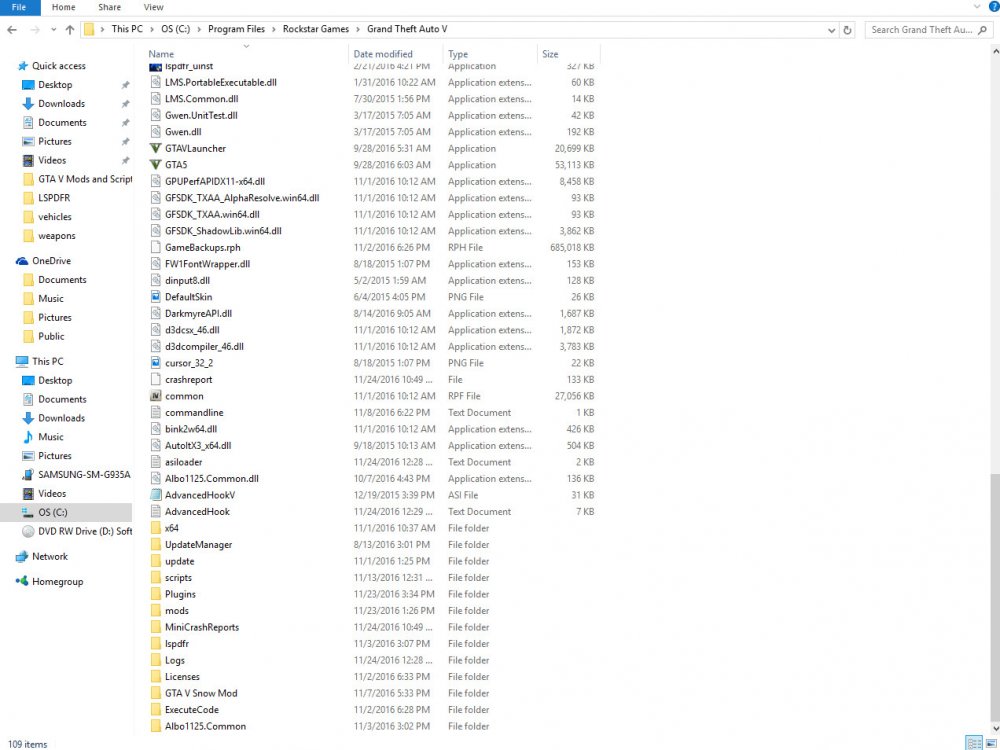Click the Refresh button in address bar
Image resolution: width=1000 pixels, height=750 pixels.
tap(847, 29)
